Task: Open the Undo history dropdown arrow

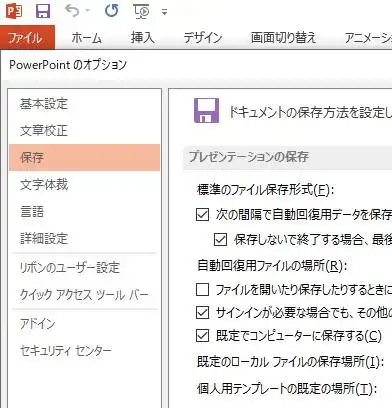Action: click(x=88, y=11)
